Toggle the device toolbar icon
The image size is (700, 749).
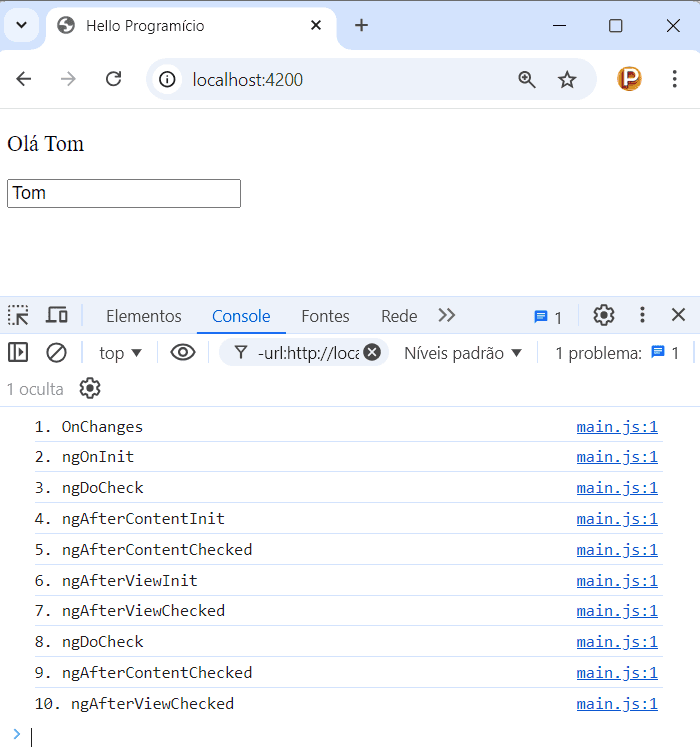57,316
